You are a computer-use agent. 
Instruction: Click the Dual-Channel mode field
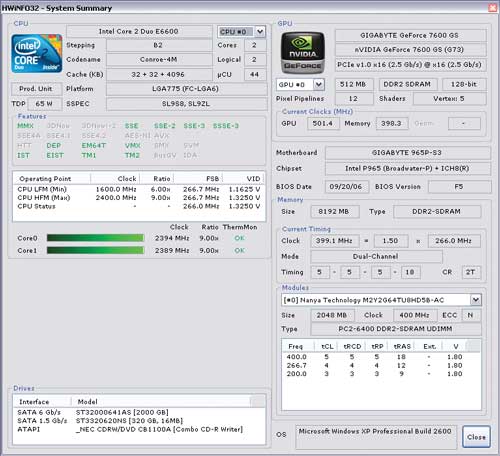pos(376,256)
